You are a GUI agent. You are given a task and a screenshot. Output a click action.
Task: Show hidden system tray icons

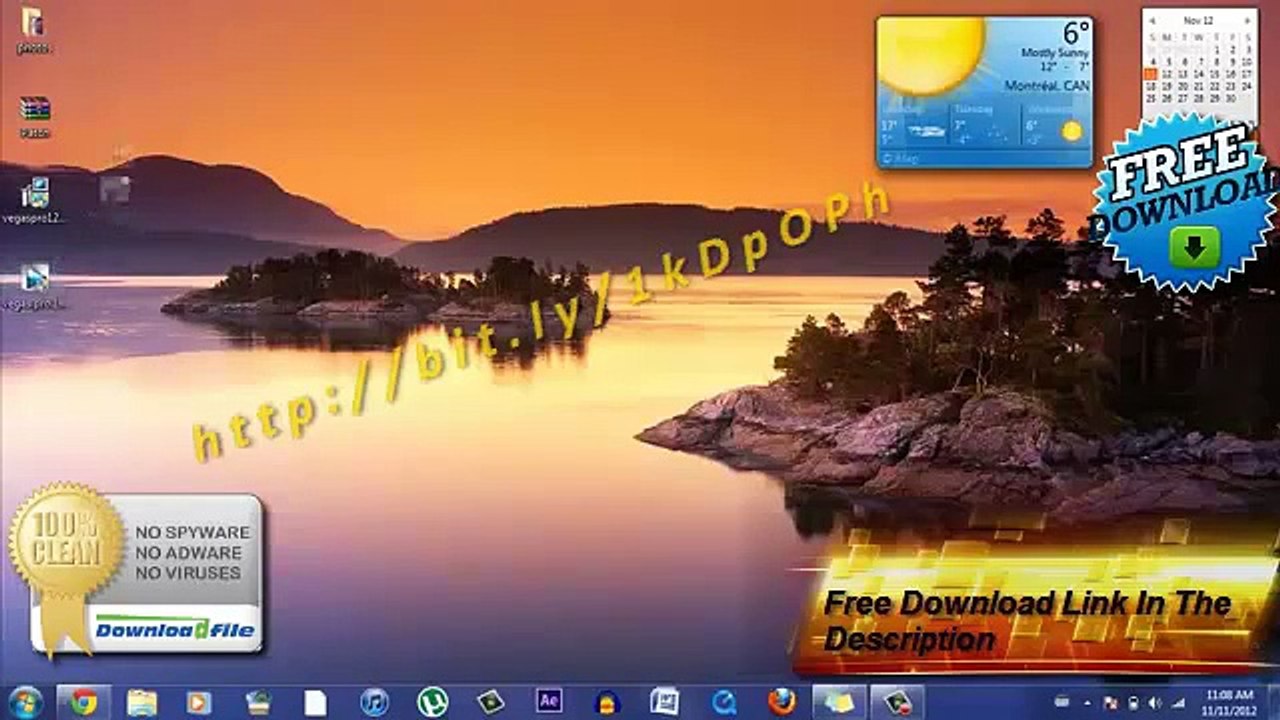pos(1087,703)
